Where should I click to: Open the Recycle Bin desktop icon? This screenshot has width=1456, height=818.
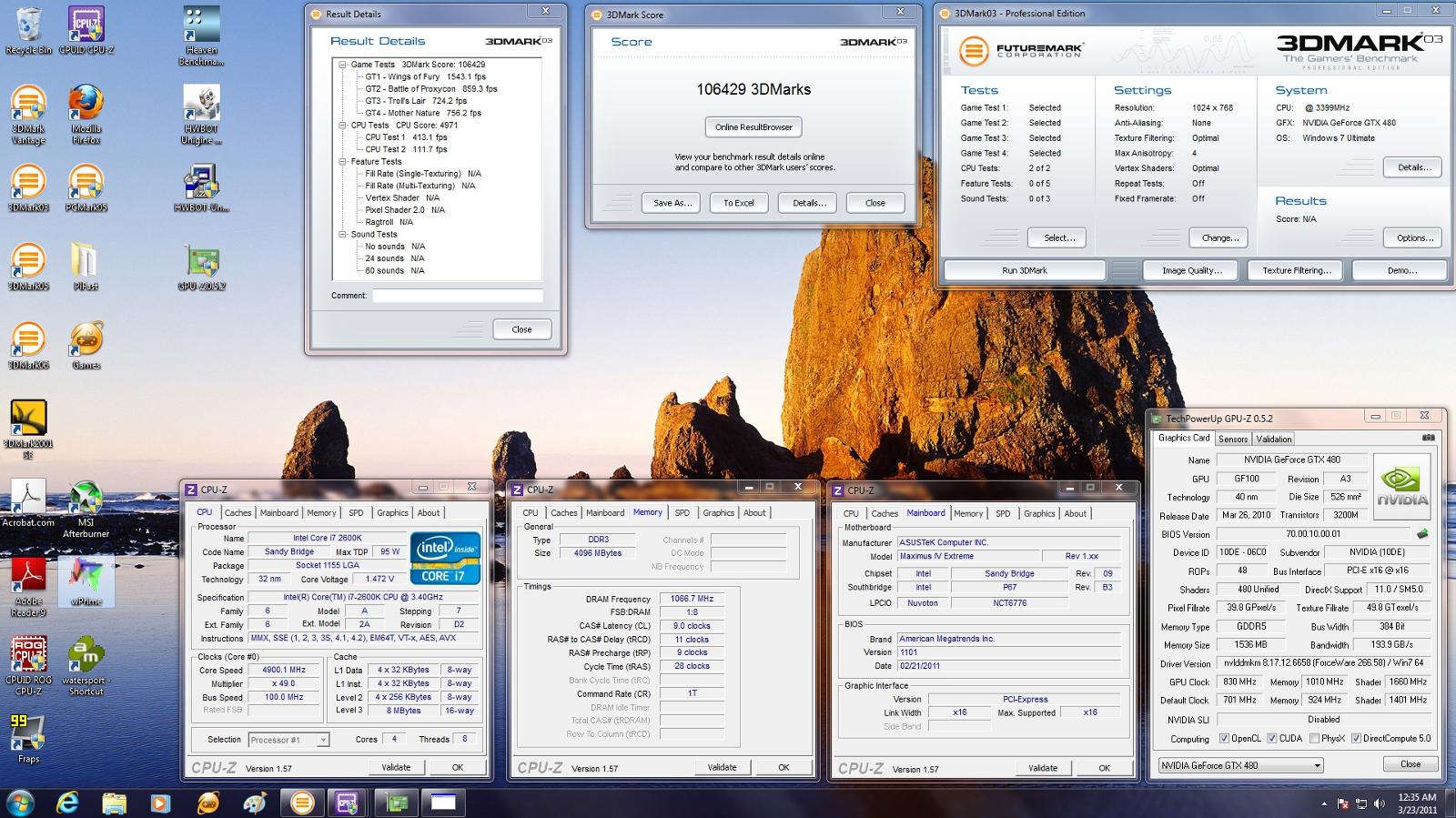point(28,30)
